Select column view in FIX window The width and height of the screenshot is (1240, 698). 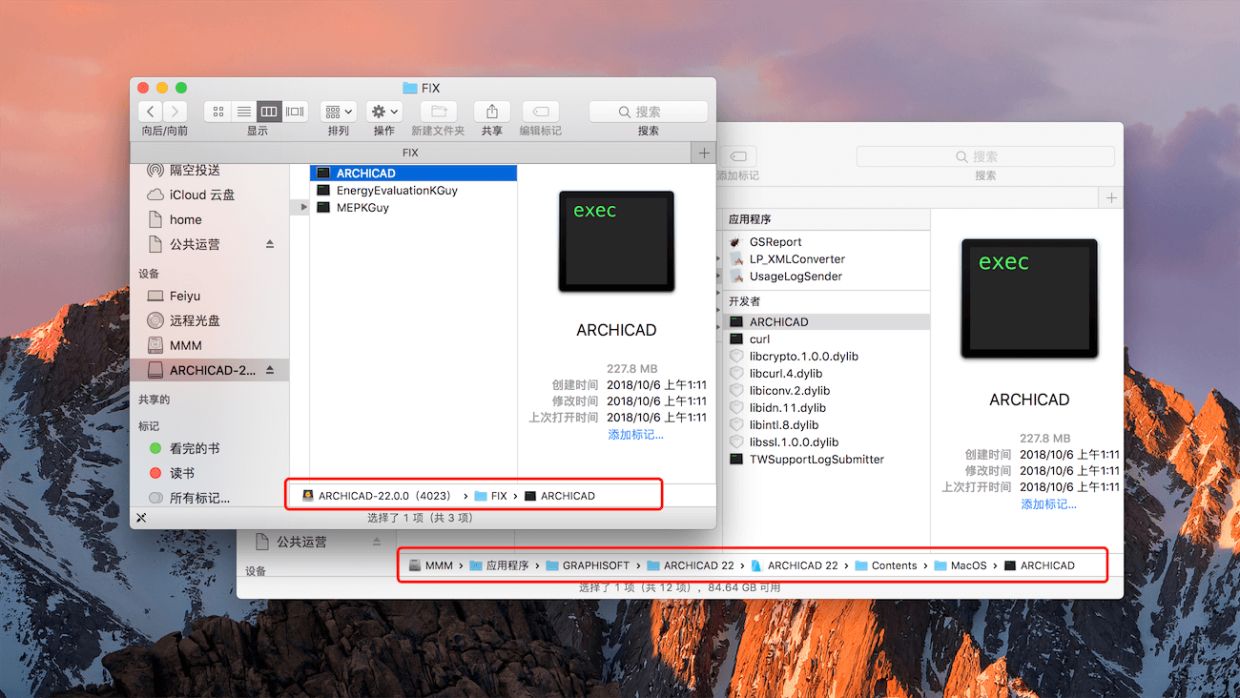pyautogui.click(x=269, y=112)
